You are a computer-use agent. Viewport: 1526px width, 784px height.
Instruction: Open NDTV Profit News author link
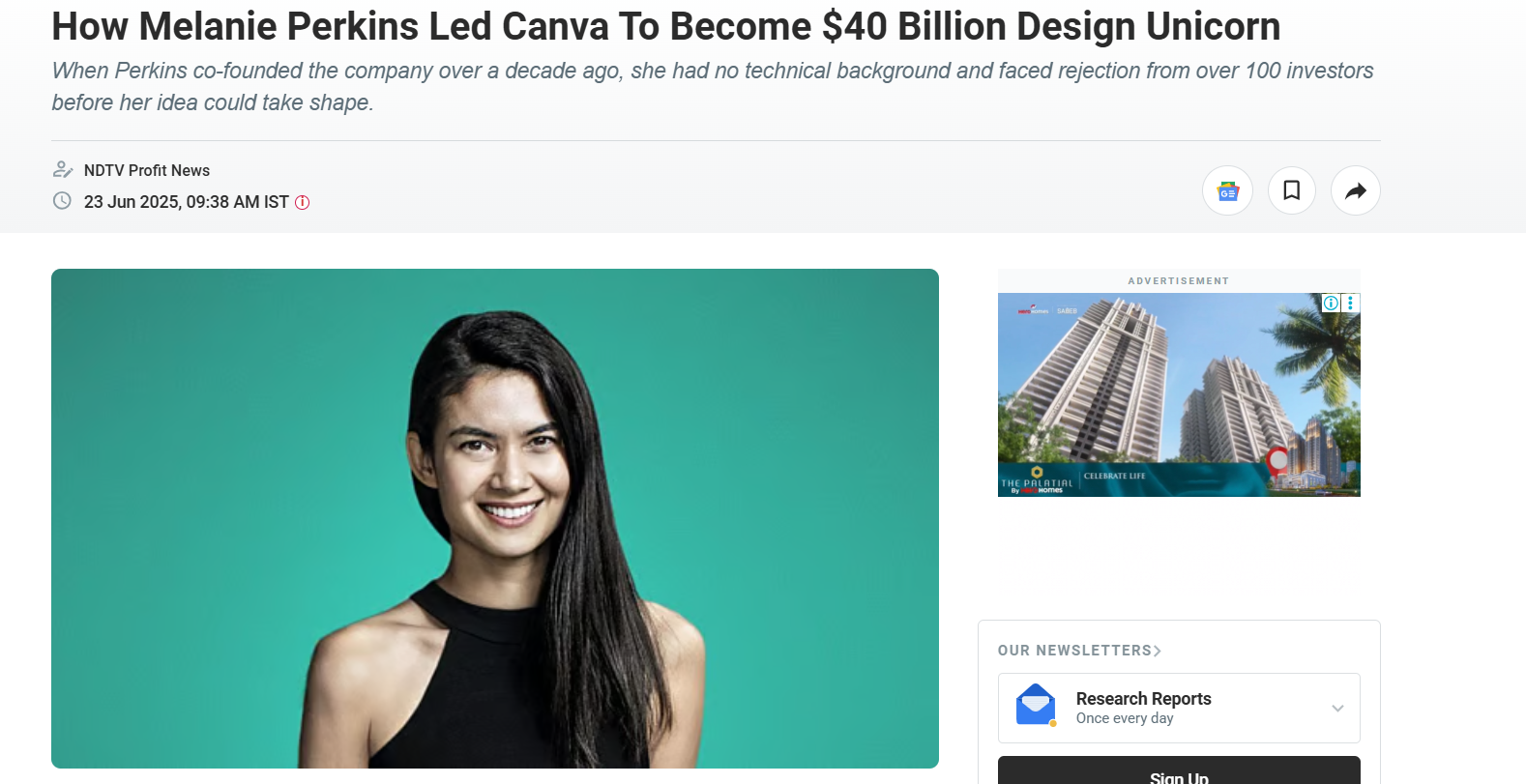[147, 170]
